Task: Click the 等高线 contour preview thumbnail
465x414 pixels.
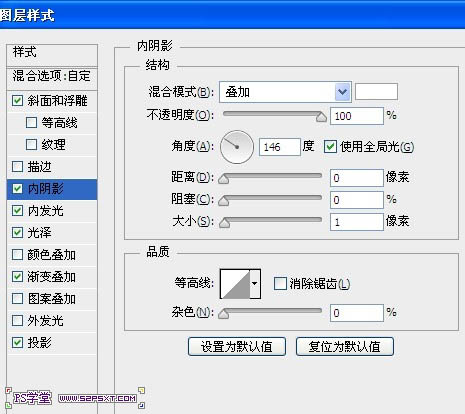Action: click(235, 284)
